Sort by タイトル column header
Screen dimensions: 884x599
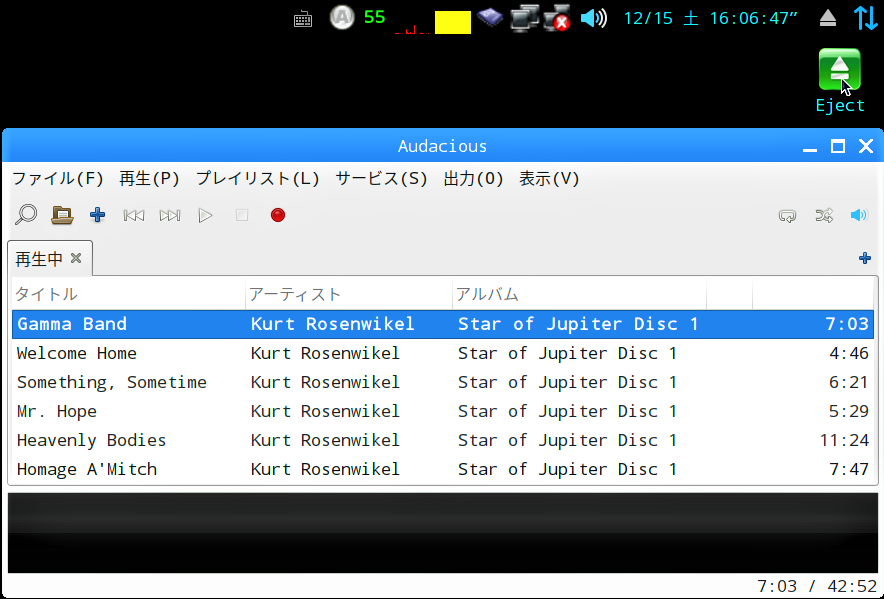point(129,294)
